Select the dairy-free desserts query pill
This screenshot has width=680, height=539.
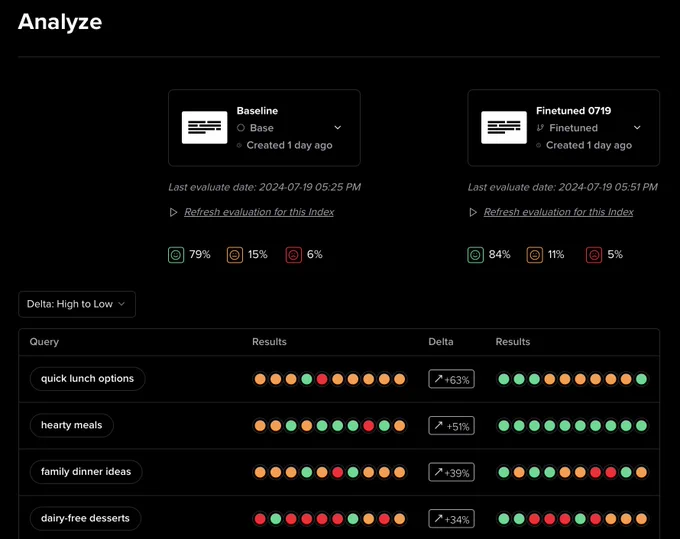(x=85, y=519)
